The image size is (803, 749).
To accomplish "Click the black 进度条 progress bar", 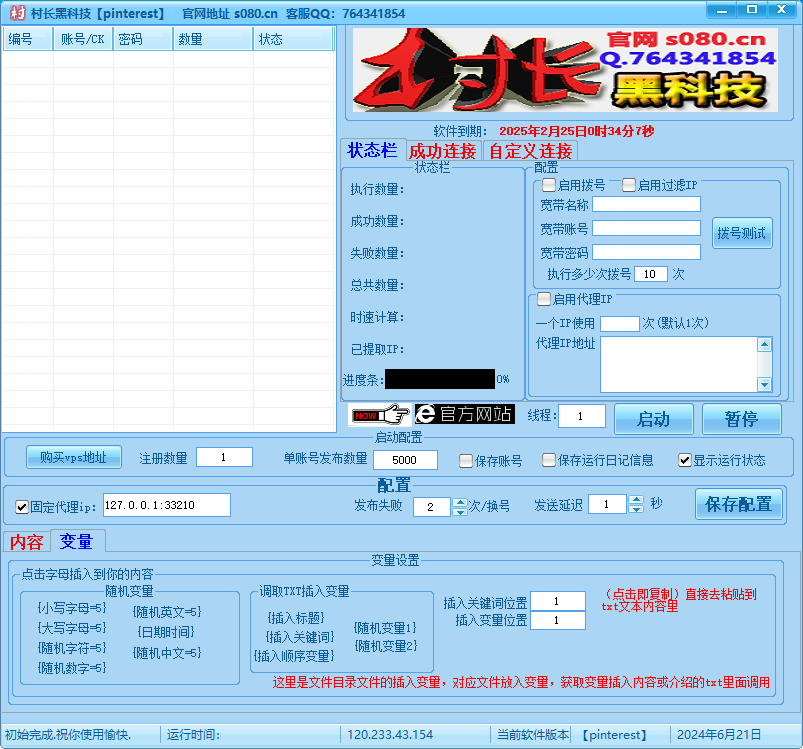I will click(x=440, y=379).
